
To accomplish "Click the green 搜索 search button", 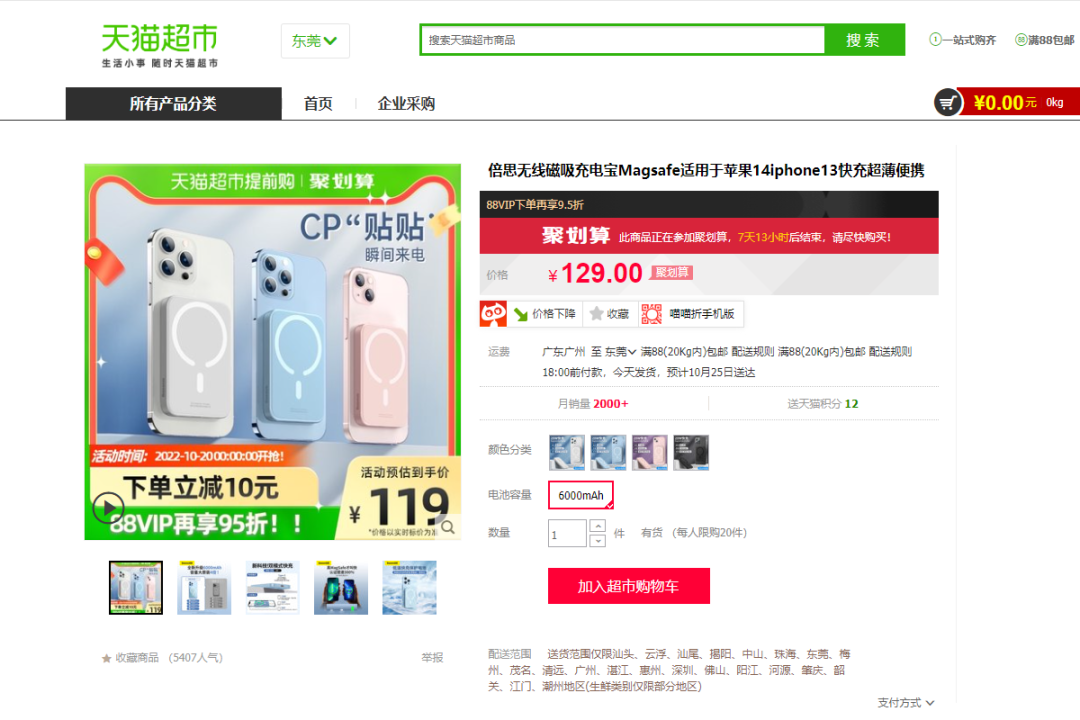I will click(864, 40).
